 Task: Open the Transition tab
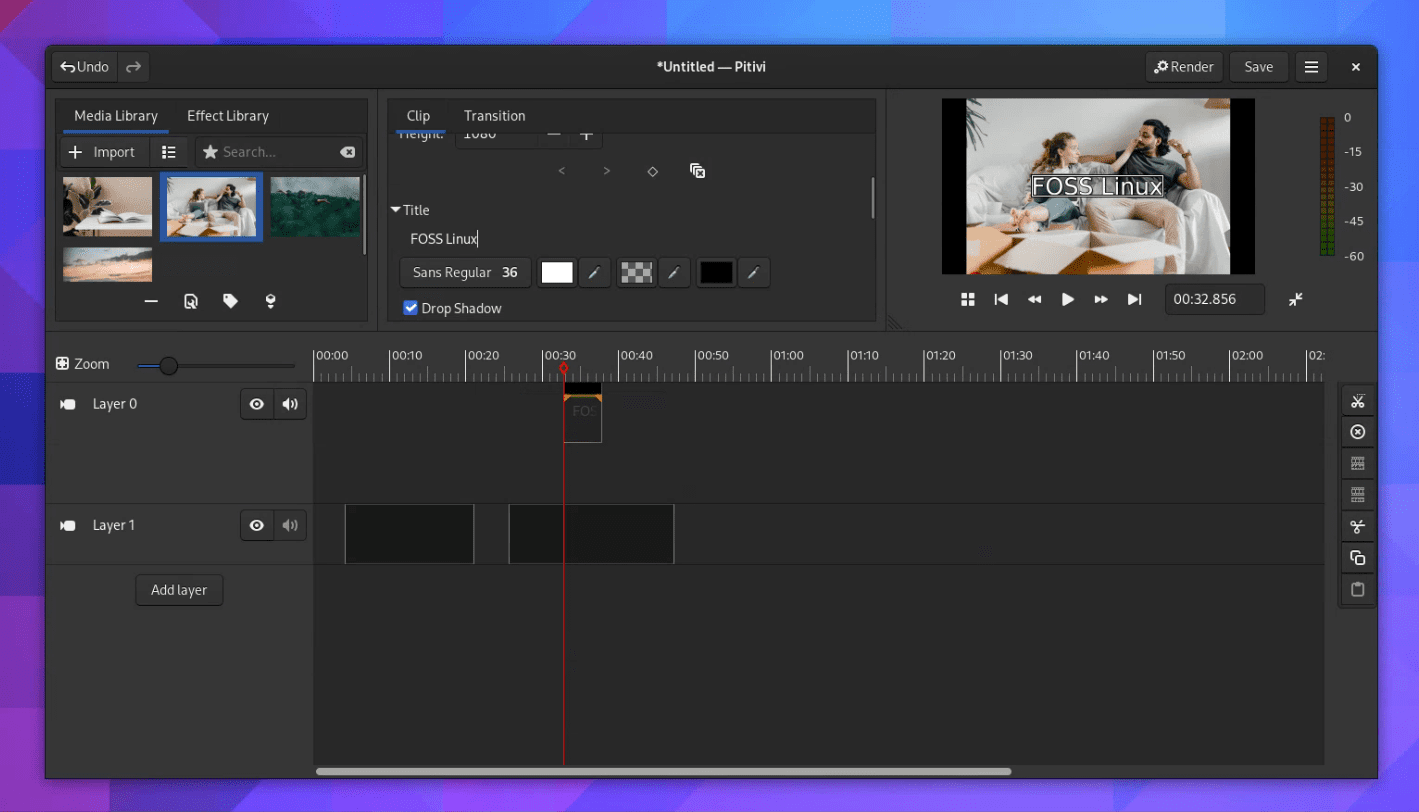(494, 116)
